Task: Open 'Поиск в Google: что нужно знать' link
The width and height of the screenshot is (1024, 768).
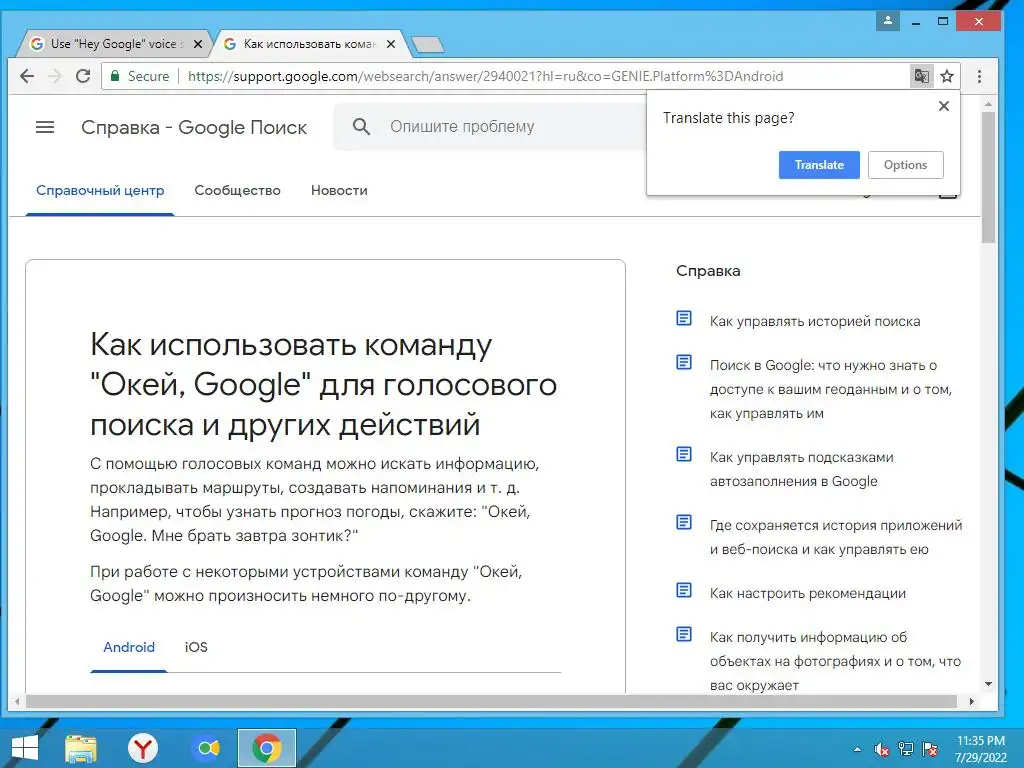Action: 831,389
